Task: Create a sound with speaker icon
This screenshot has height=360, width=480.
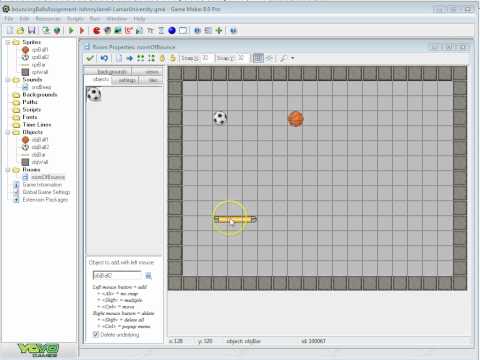Action: 107,30
